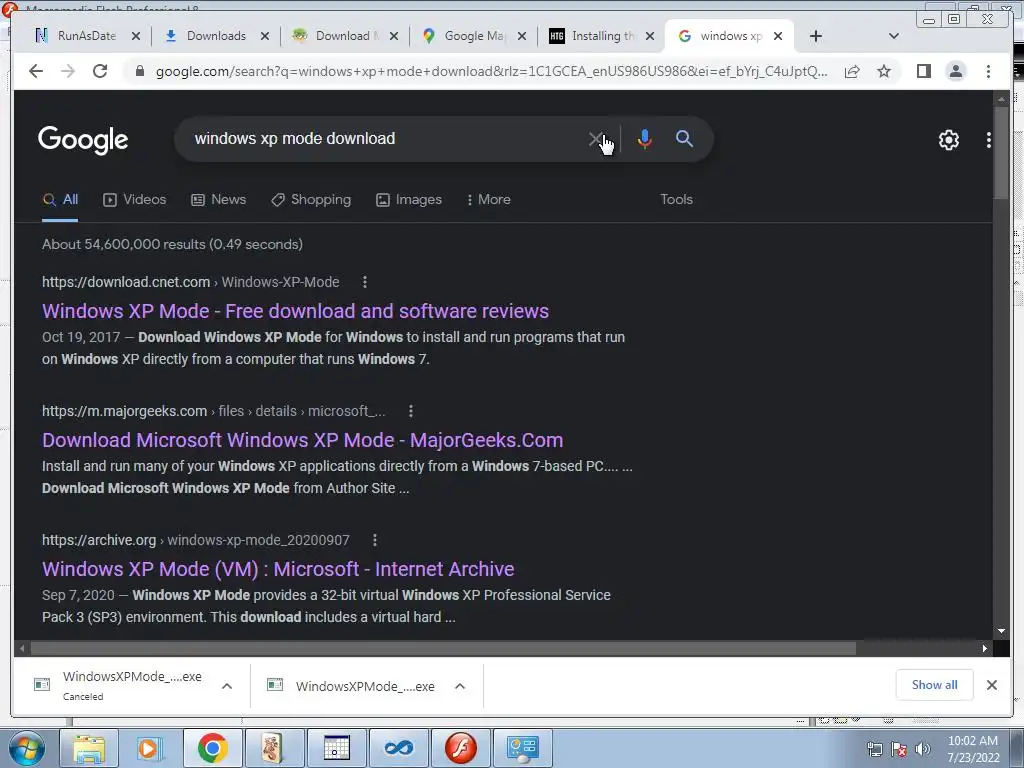The image size is (1024, 768).
Task: Expand the canceled WindowsXPMode download menu
Action: 227,686
